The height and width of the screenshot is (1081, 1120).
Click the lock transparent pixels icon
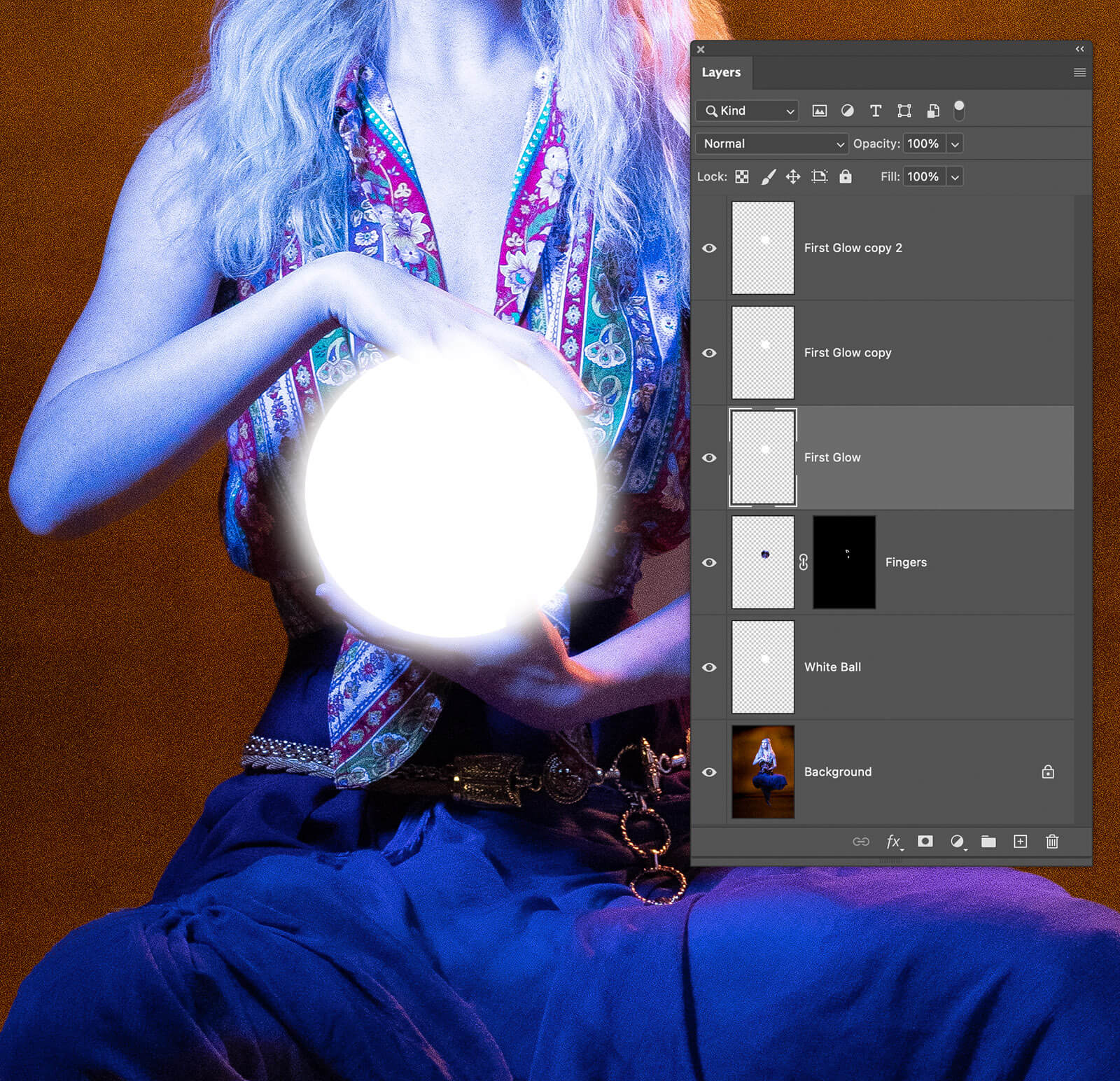pyautogui.click(x=742, y=177)
